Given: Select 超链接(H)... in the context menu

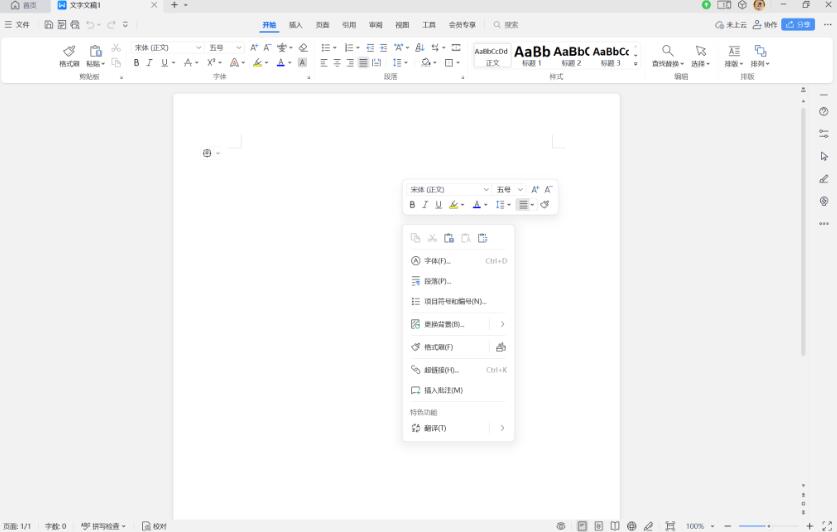Looking at the screenshot, I should 440,370.
